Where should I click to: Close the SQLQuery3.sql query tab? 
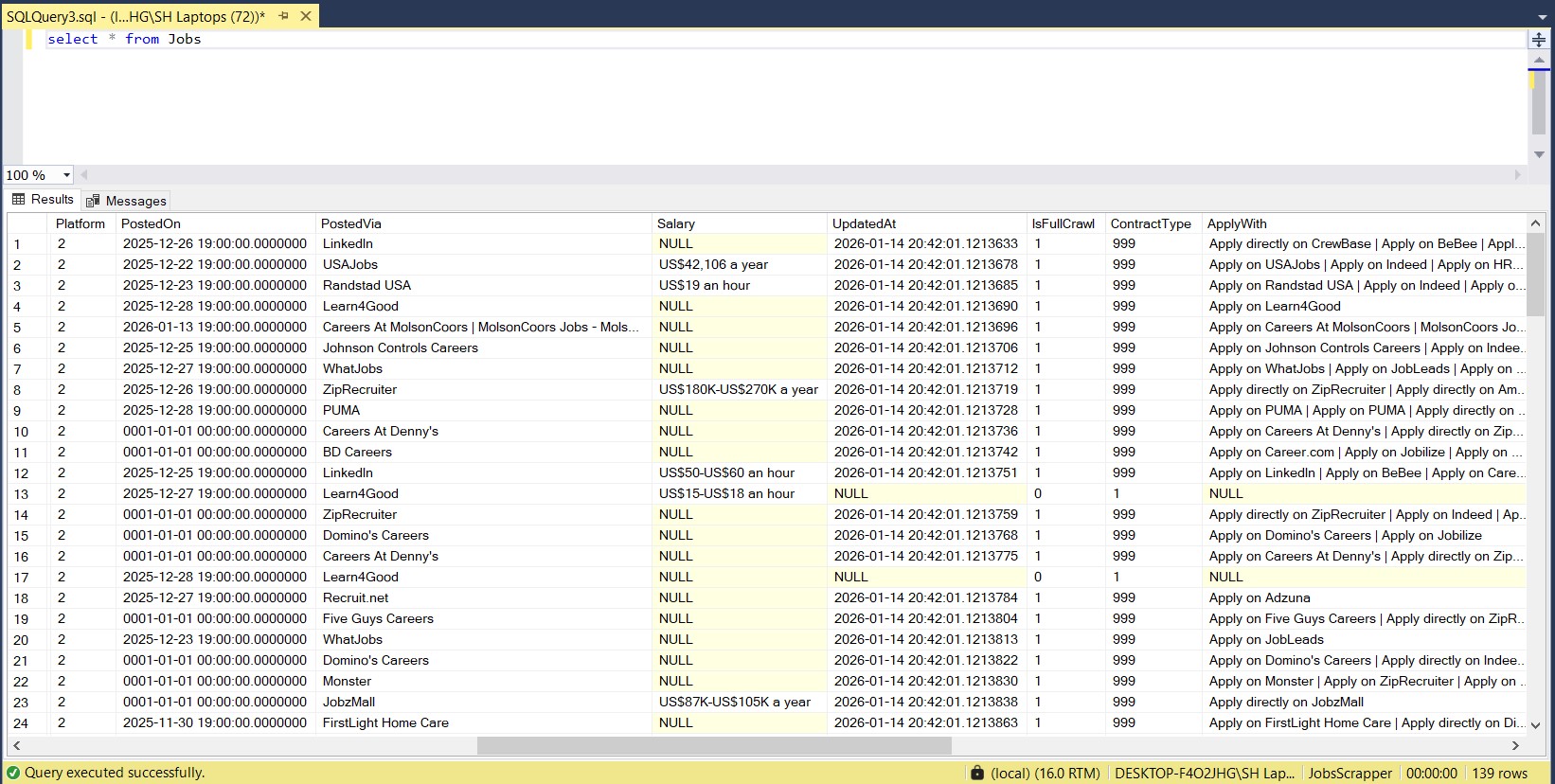[x=306, y=16]
